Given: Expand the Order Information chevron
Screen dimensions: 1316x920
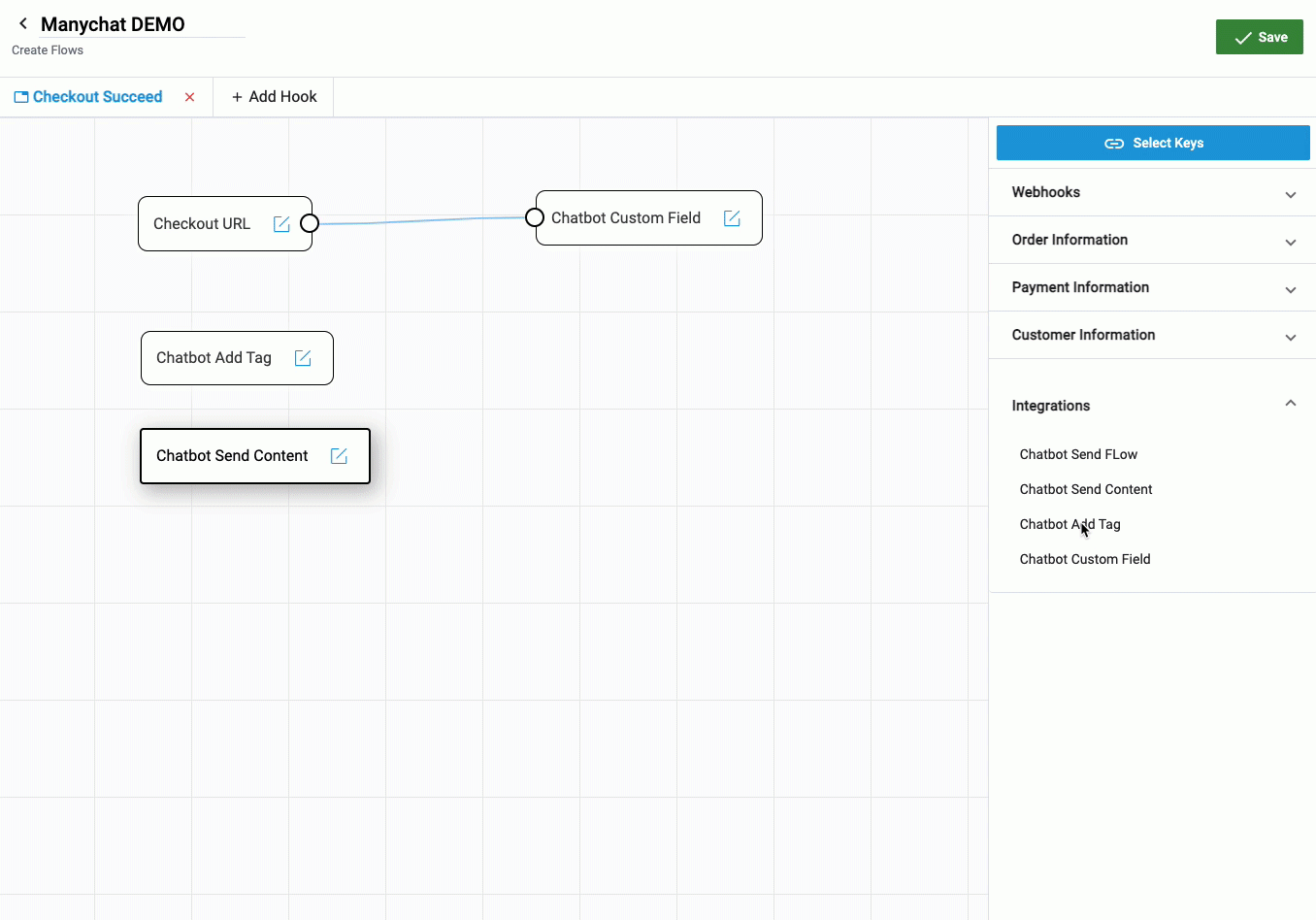Looking at the screenshot, I should [1291, 242].
